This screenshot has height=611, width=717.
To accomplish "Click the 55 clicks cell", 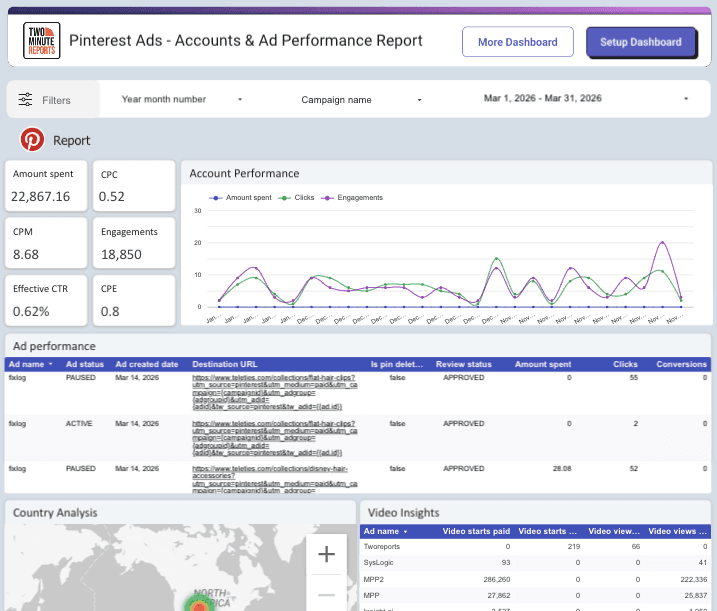I will [x=633, y=377].
